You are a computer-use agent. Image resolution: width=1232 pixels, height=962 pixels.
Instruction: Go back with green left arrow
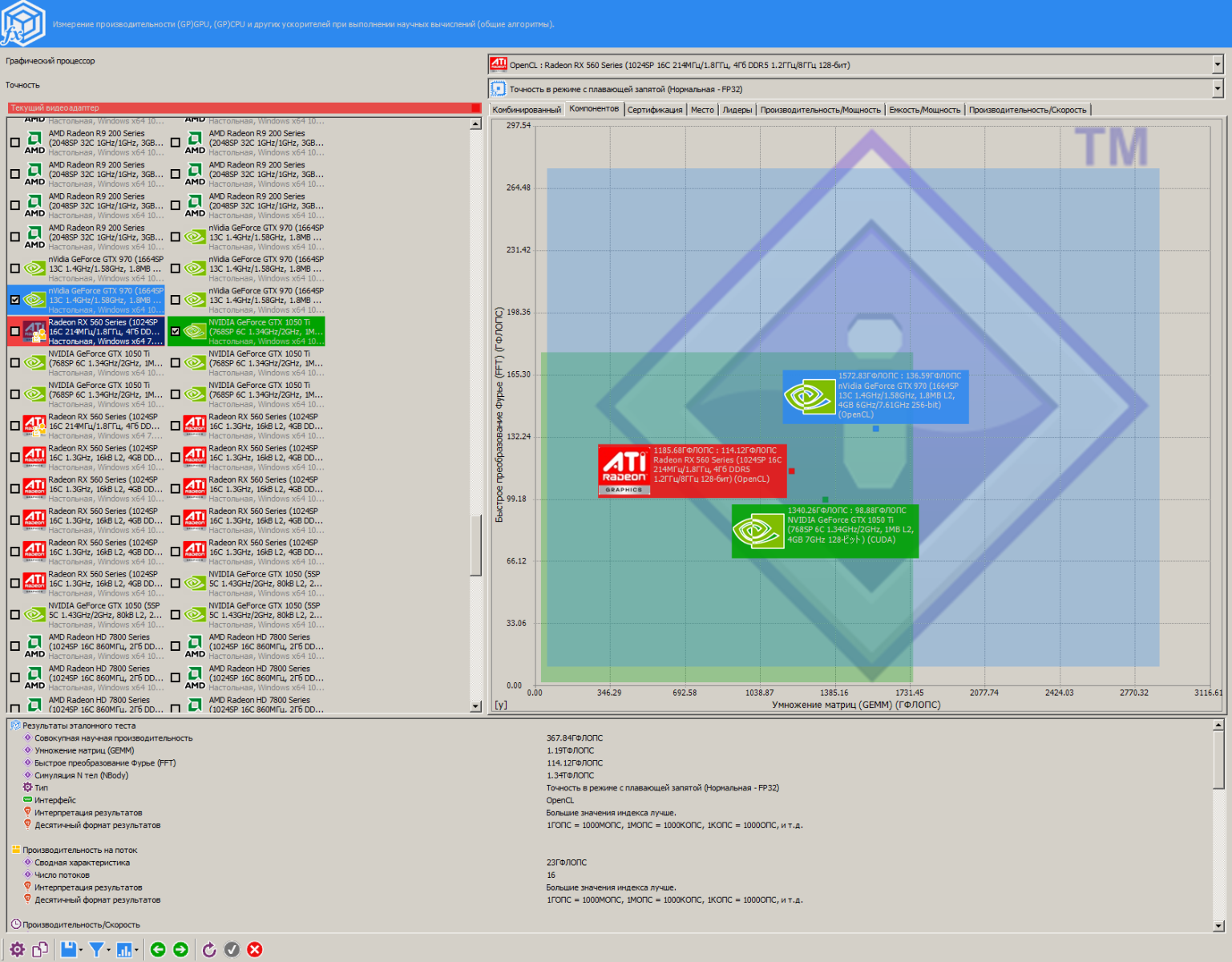click(x=158, y=950)
